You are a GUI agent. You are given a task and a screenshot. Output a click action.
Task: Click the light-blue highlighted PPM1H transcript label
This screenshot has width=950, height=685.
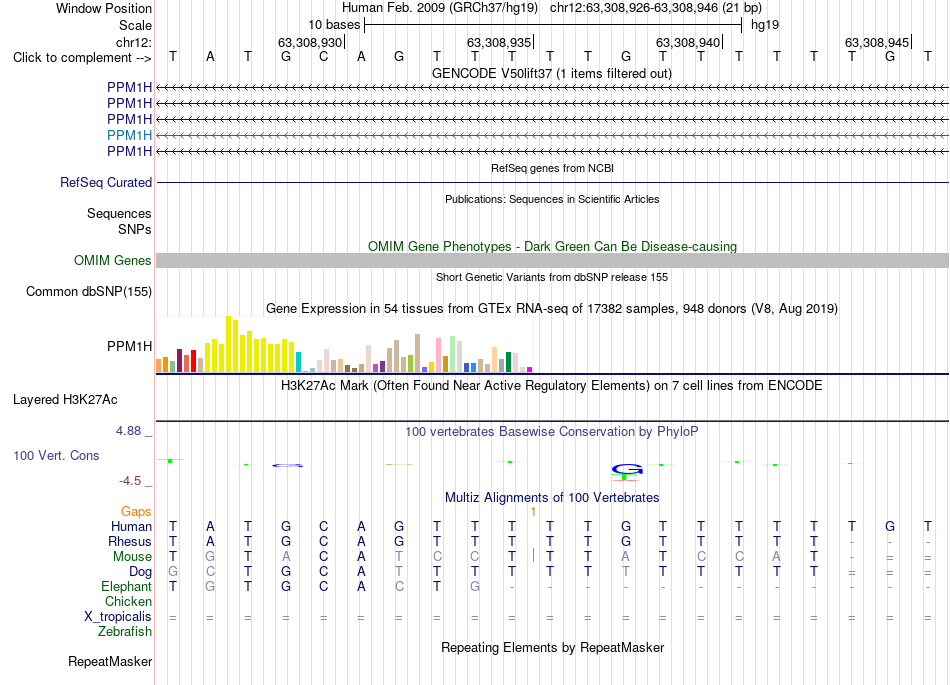(129, 135)
